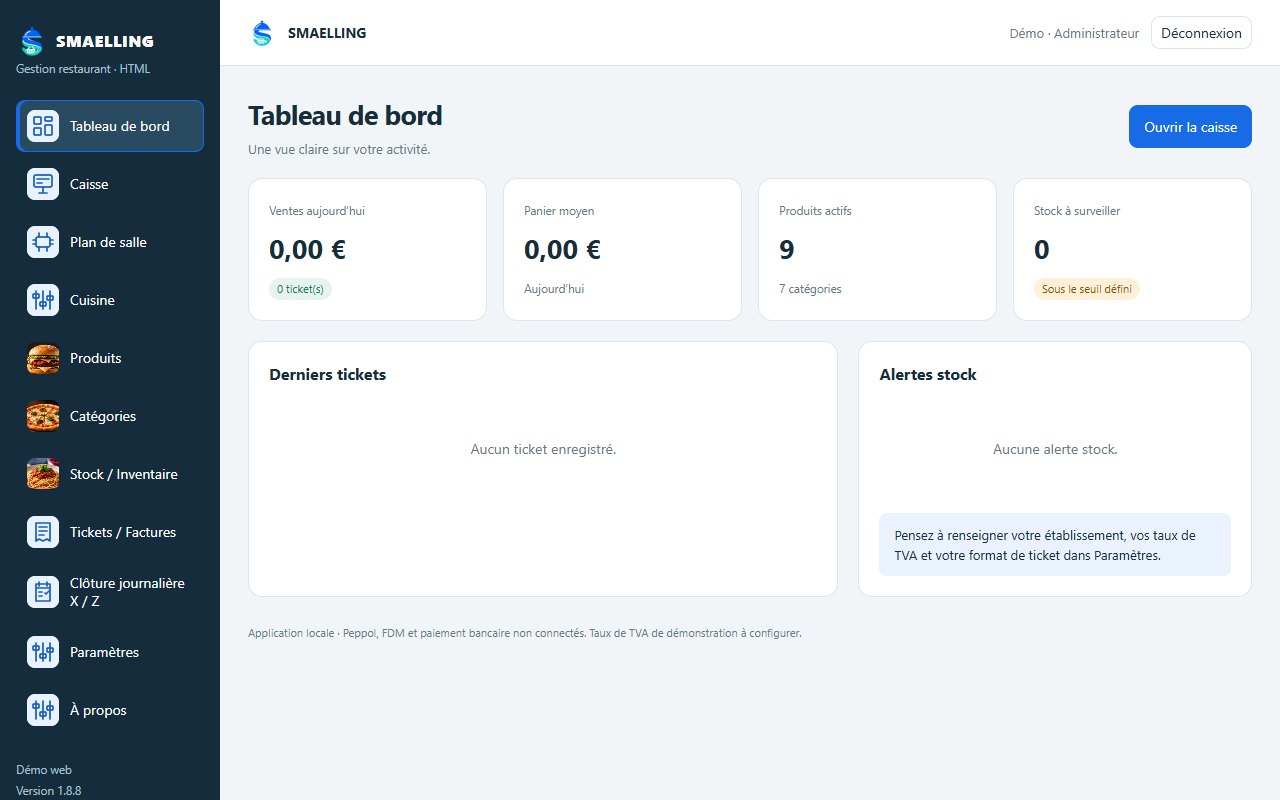The height and width of the screenshot is (800, 1280).
Task: Click the TVA settings reminder note
Action: coord(1055,545)
